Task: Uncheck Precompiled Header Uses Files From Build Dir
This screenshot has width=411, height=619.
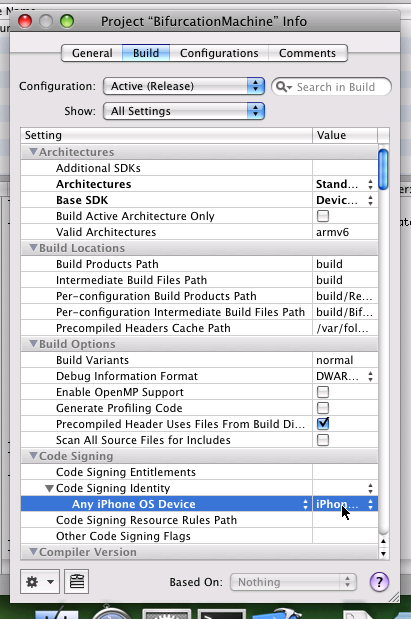Action: click(x=323, y=424)
